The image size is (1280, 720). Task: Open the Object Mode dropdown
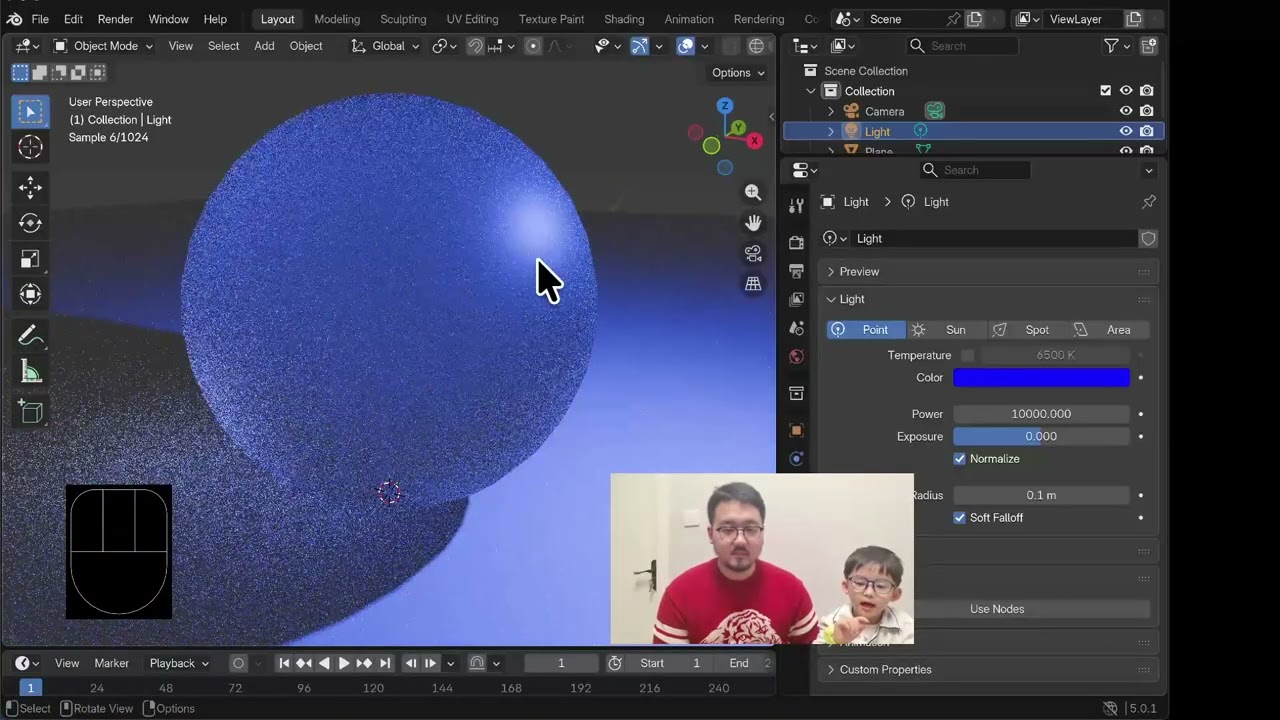coord(103,46)
